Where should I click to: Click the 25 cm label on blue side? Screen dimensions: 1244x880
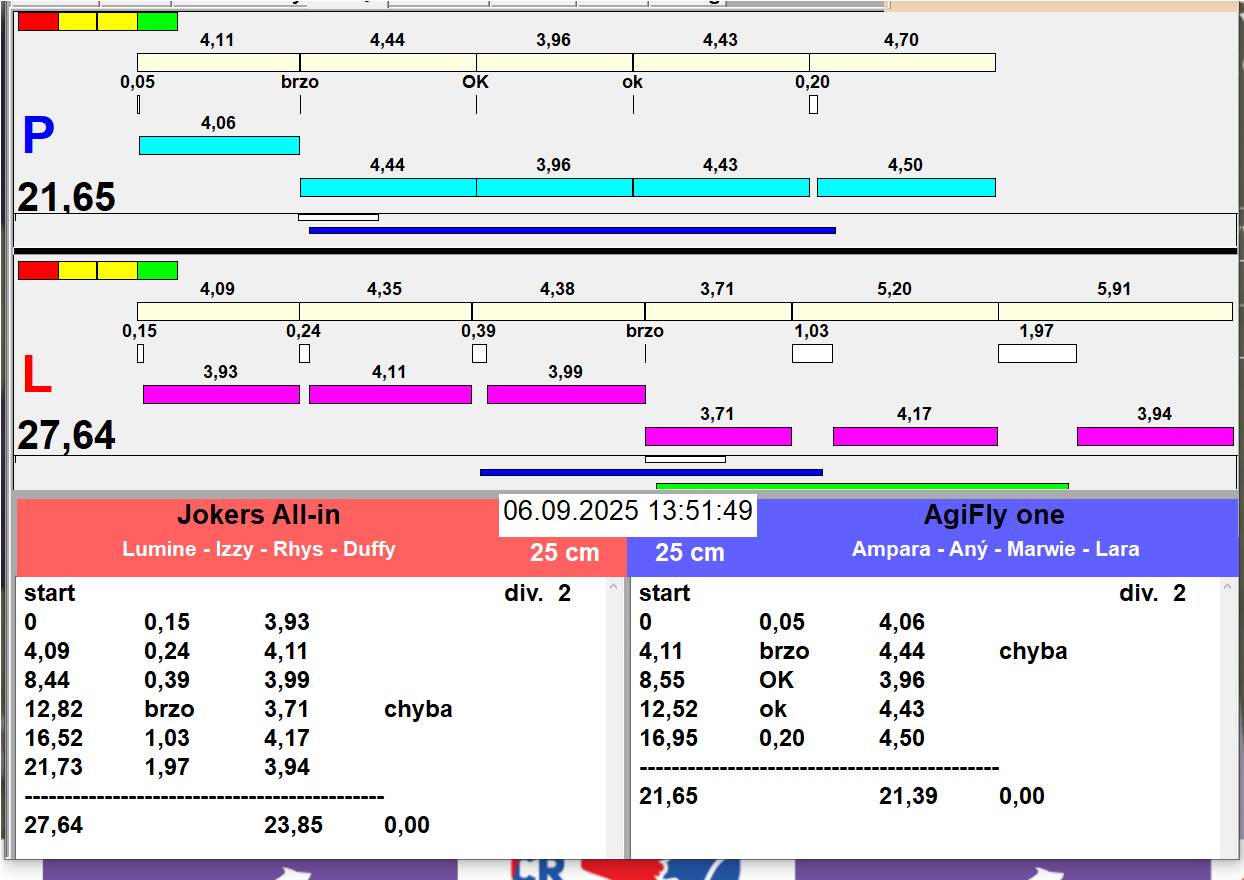coord(690,553)
